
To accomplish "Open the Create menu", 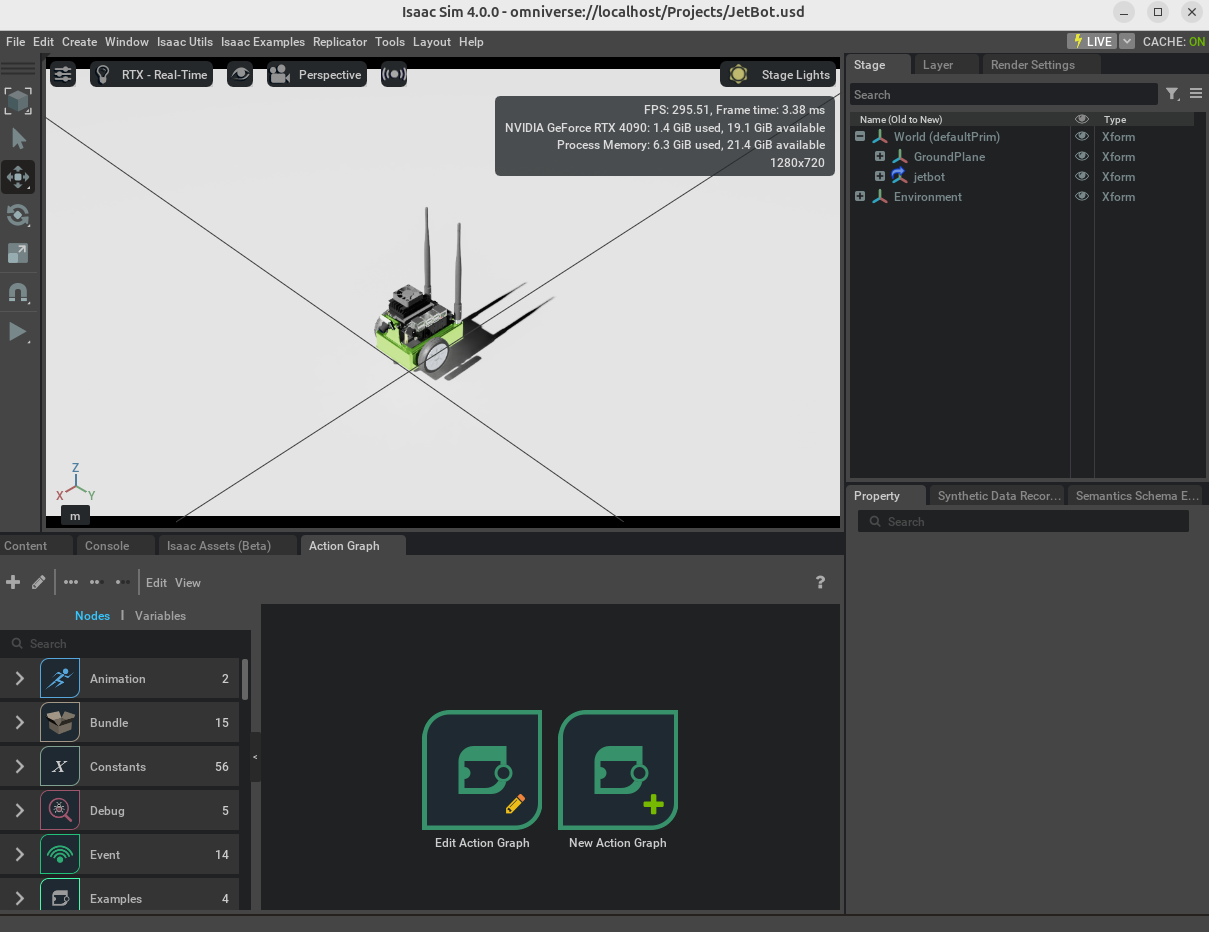I will (79, 42).
